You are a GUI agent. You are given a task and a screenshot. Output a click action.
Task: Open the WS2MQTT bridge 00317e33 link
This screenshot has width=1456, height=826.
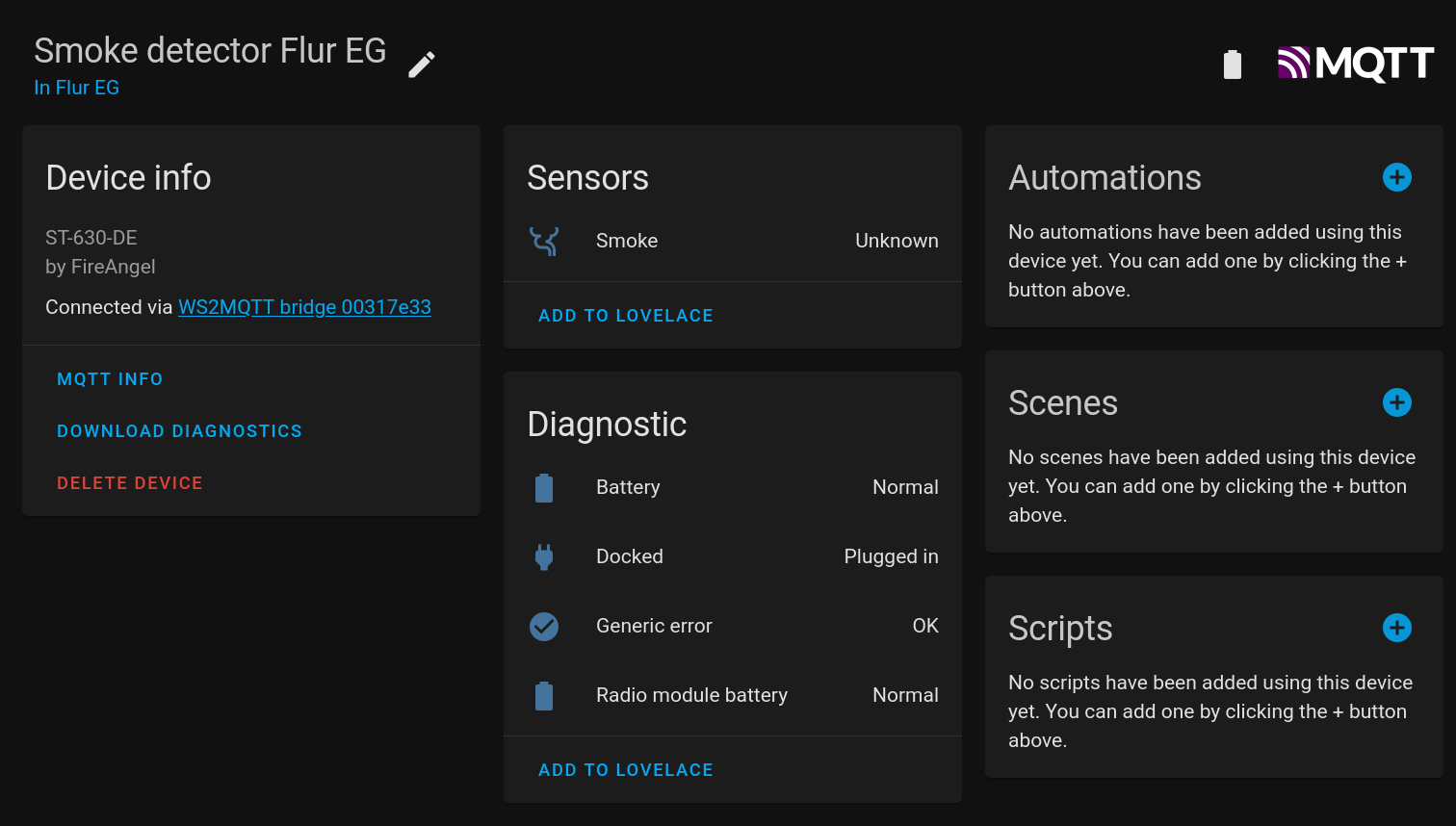click(x=304, y=307)
